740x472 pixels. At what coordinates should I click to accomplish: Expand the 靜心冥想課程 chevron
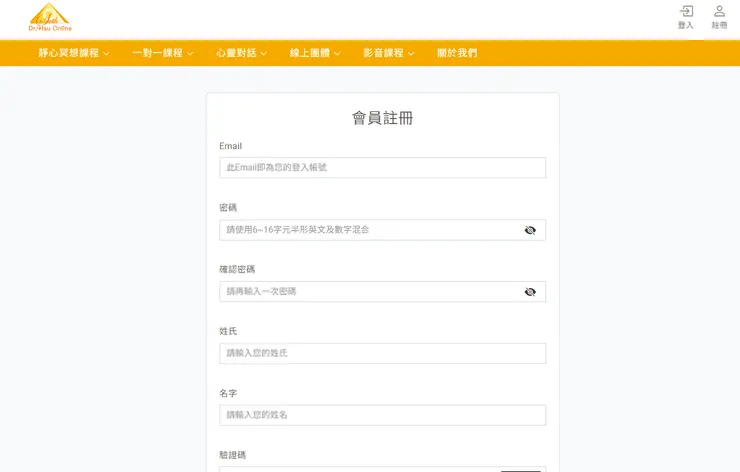click(106, 53)
